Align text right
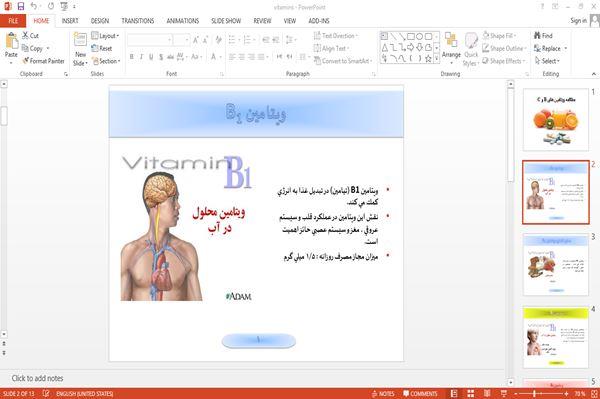 pos(251,57)
